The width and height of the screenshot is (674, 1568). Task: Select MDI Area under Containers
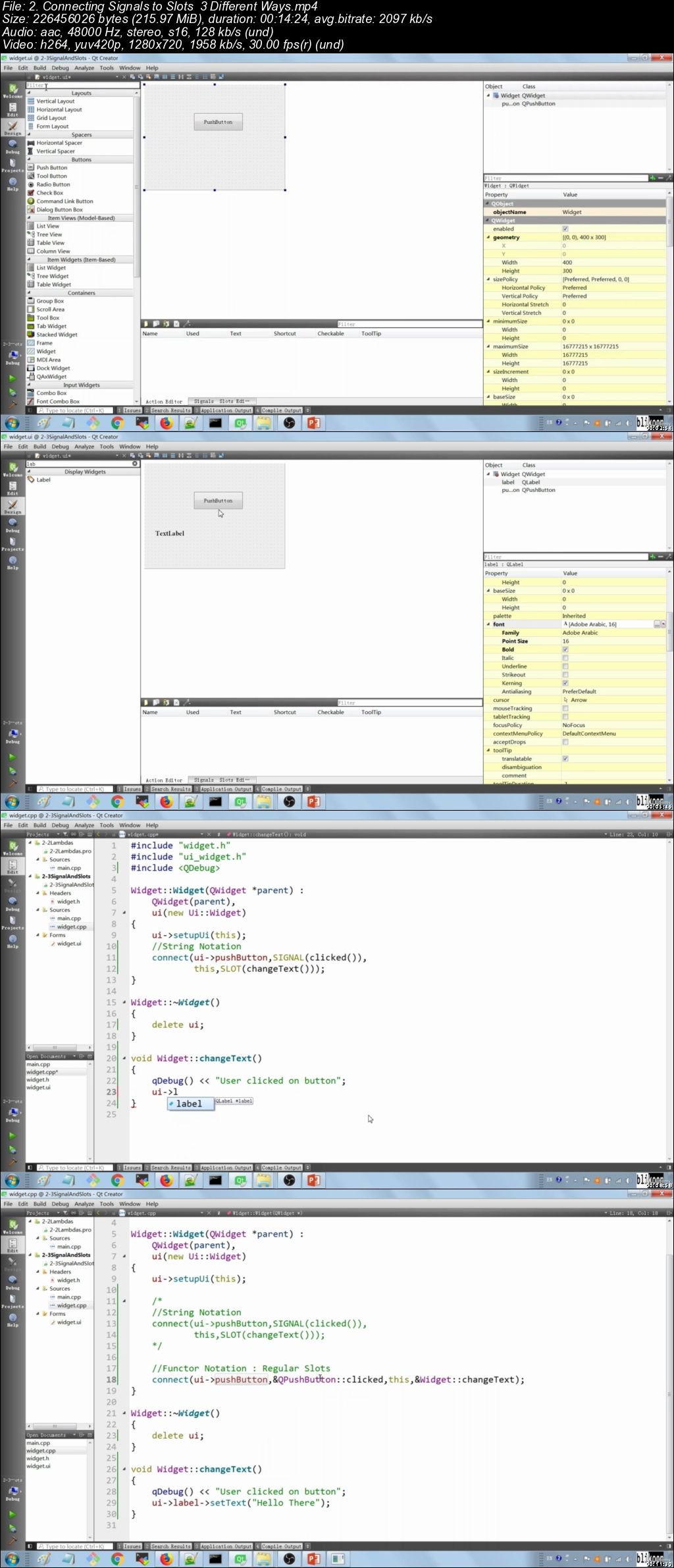(48, 360)
